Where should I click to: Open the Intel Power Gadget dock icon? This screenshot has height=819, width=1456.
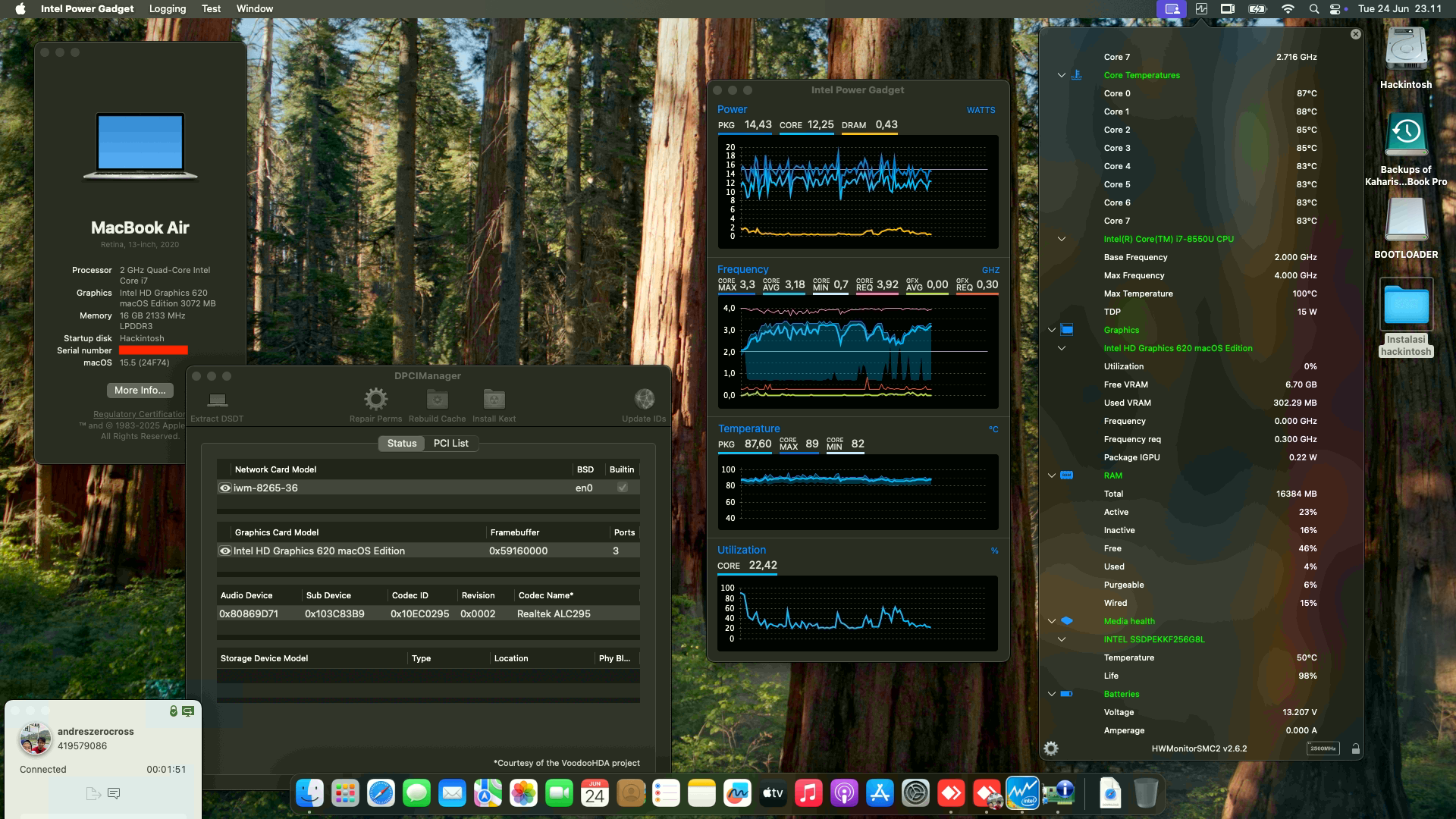1023,794
